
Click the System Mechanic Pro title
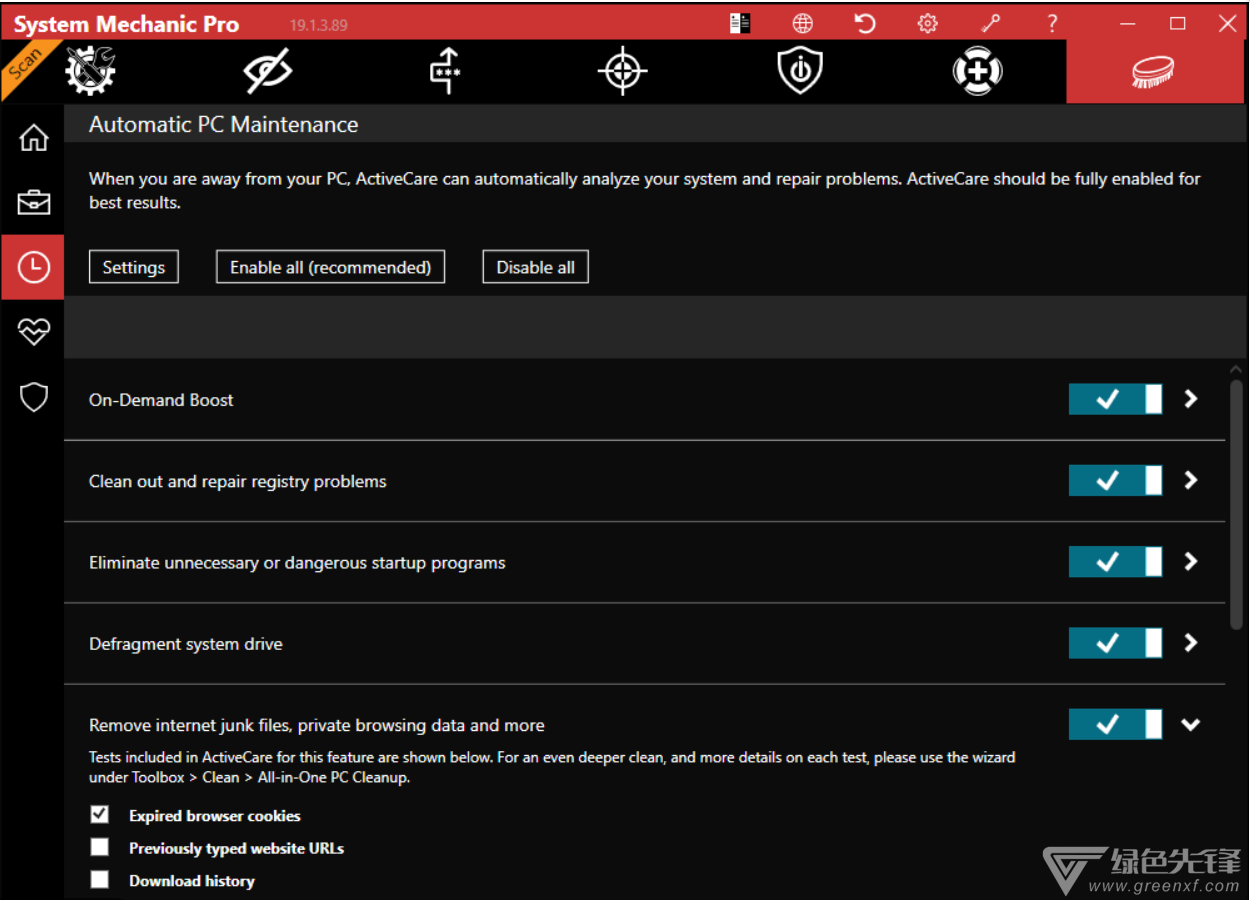(126, 24)
